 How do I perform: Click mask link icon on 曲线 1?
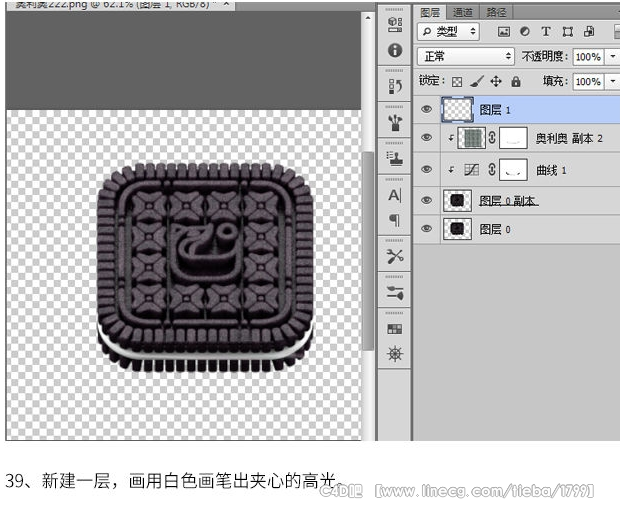coord(492,170)
